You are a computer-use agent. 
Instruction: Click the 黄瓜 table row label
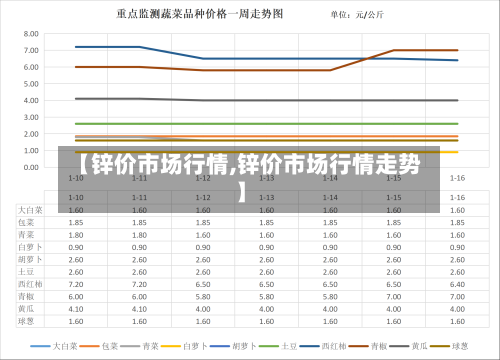(x=26, y=309)
